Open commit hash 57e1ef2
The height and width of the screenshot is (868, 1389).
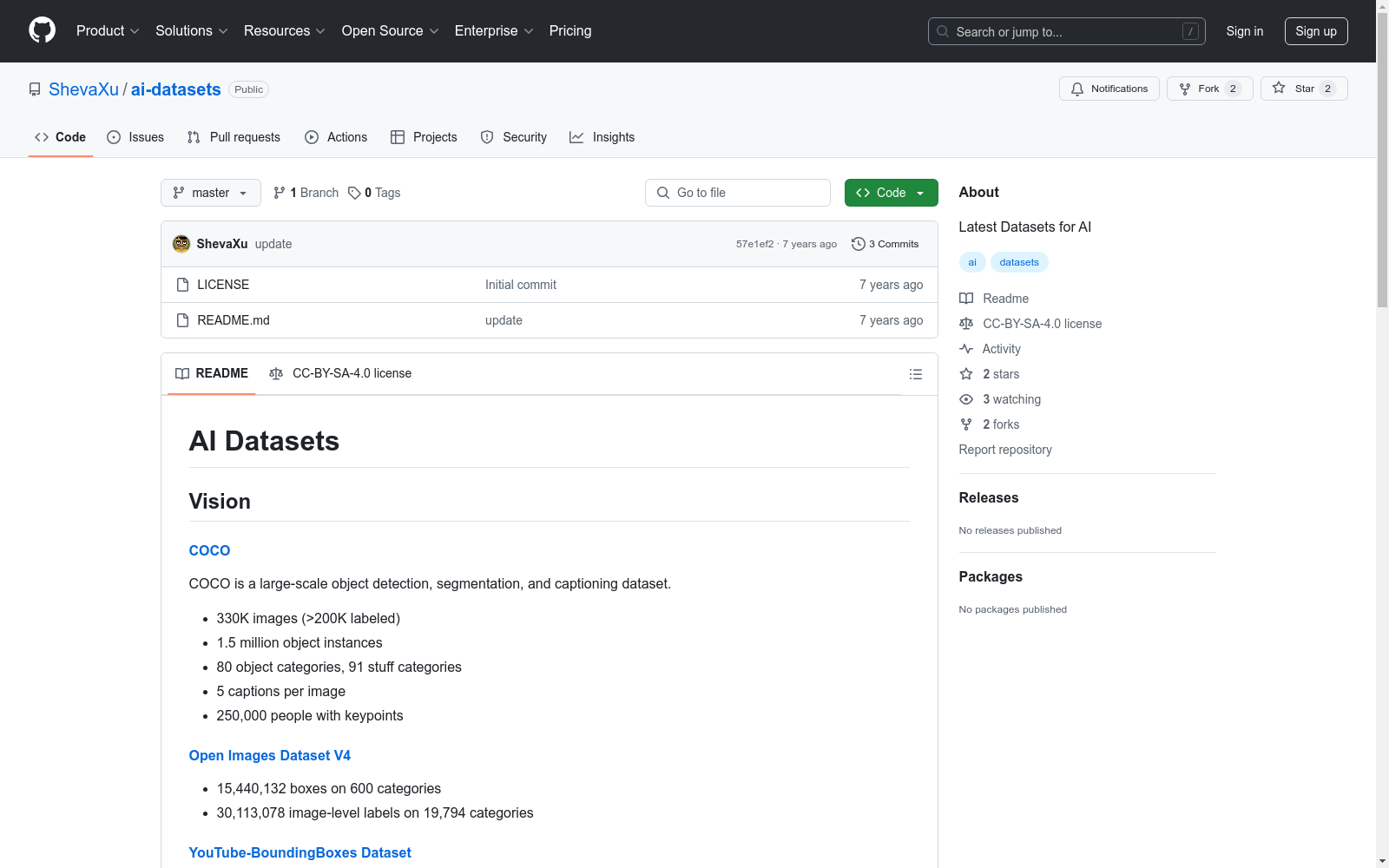click(x=755, y=244)
